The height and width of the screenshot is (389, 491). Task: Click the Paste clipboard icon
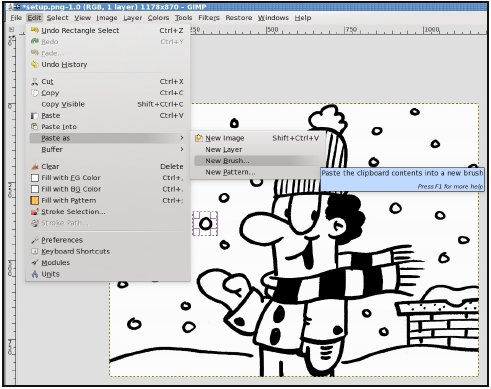[34, 116]
